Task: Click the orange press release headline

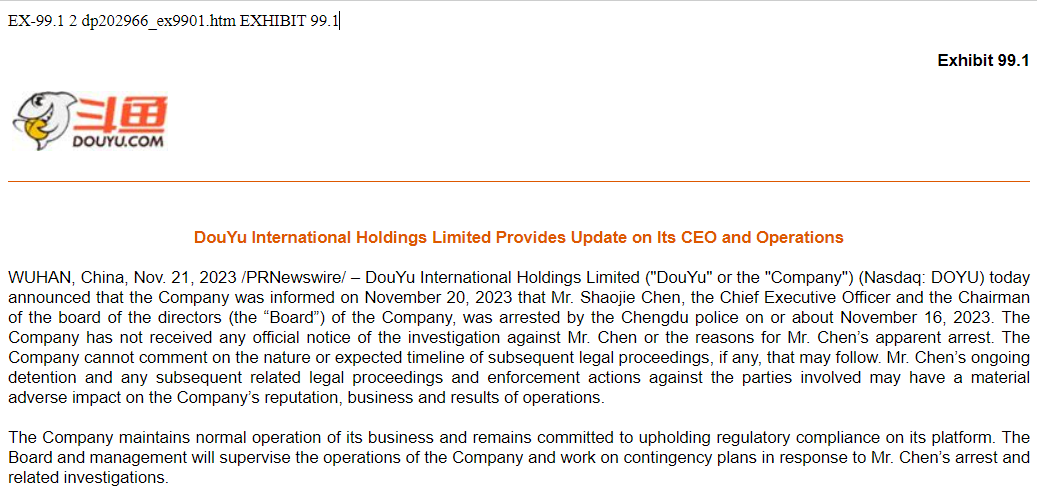Action: tap(518, 237)
